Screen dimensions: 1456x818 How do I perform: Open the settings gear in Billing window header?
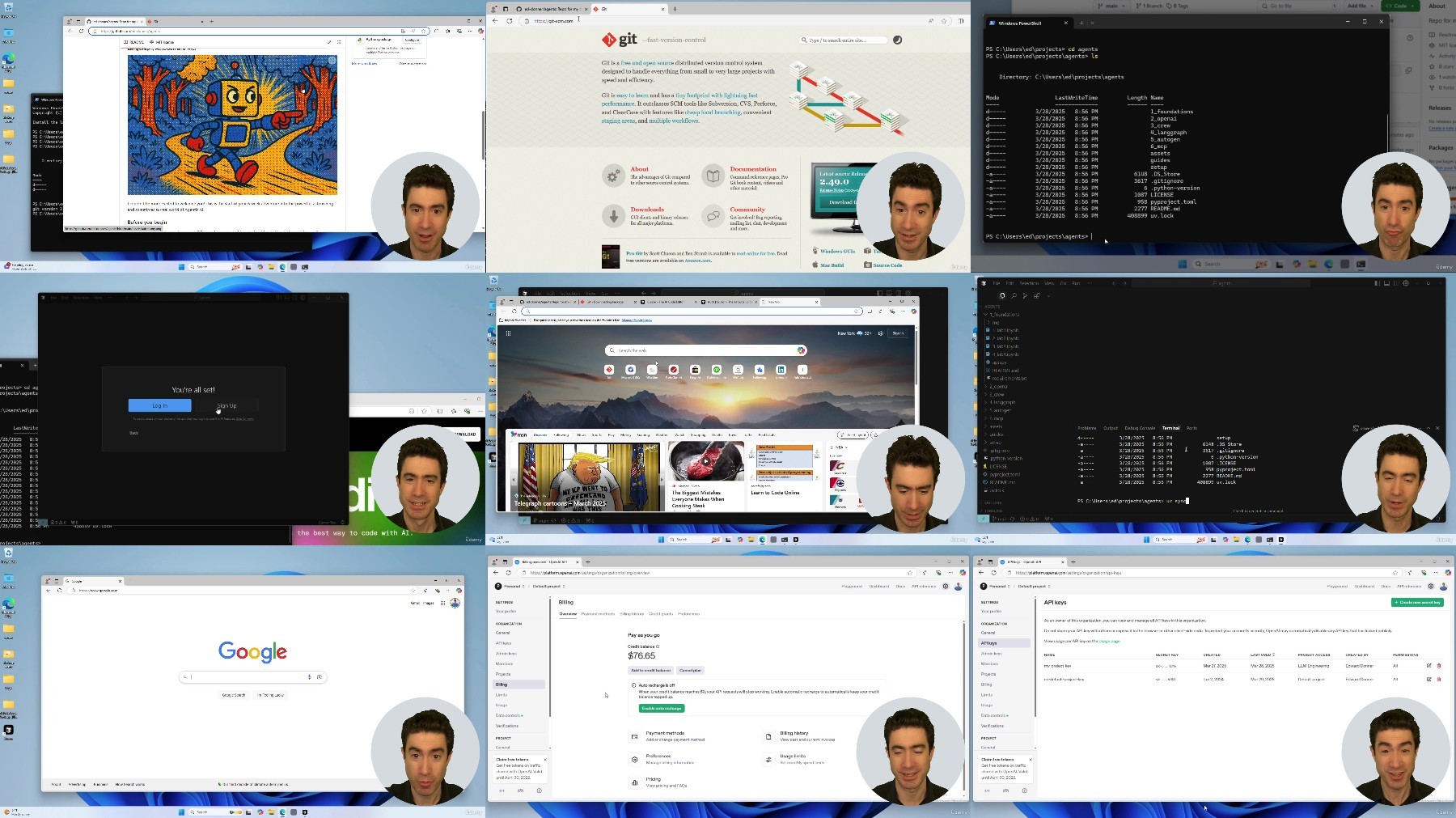(x=945, y=586)
